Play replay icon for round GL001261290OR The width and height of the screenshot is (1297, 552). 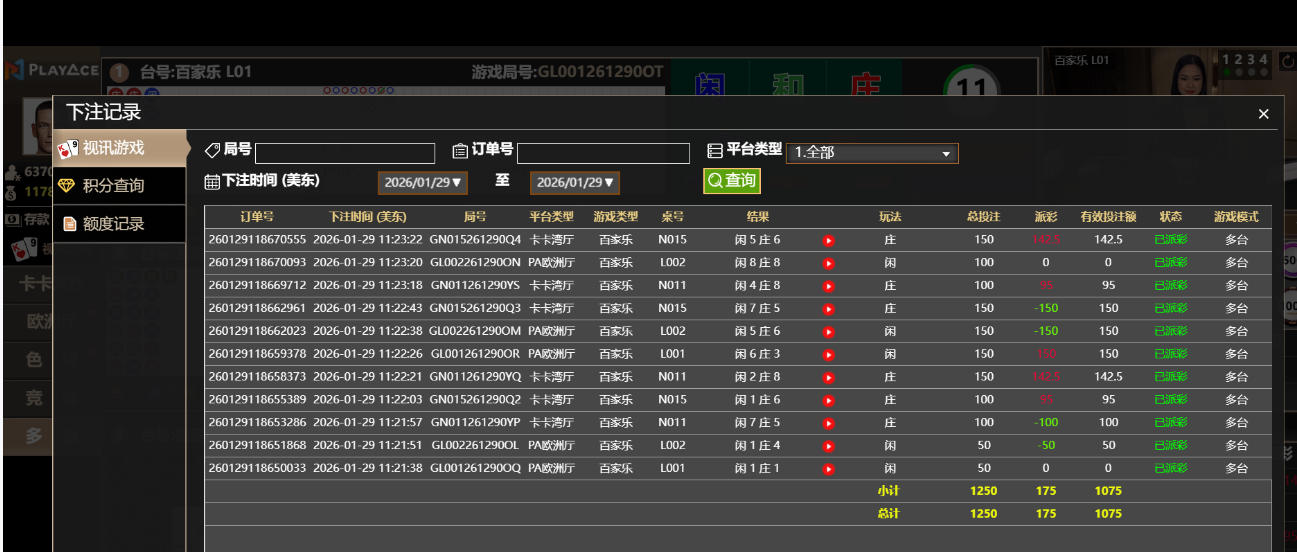[x=828, y=354]
